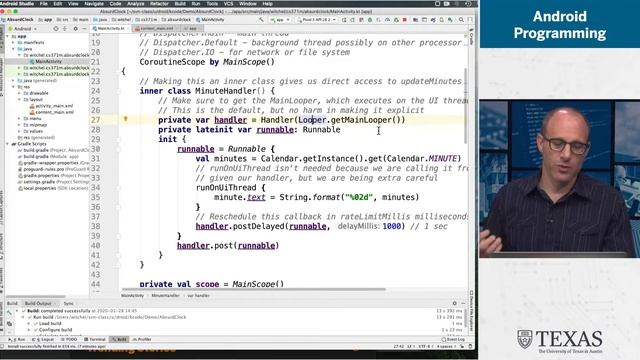This screenshot has width=640, height=360.
Task: Open the Navigate menu
Action: point(94,4)
